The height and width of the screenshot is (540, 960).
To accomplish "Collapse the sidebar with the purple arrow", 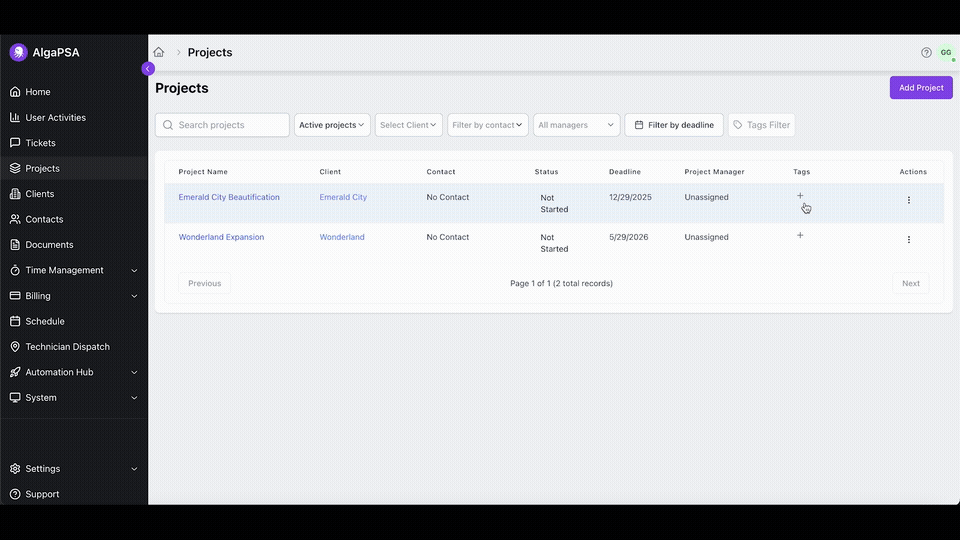I will [x=148, y=69].
